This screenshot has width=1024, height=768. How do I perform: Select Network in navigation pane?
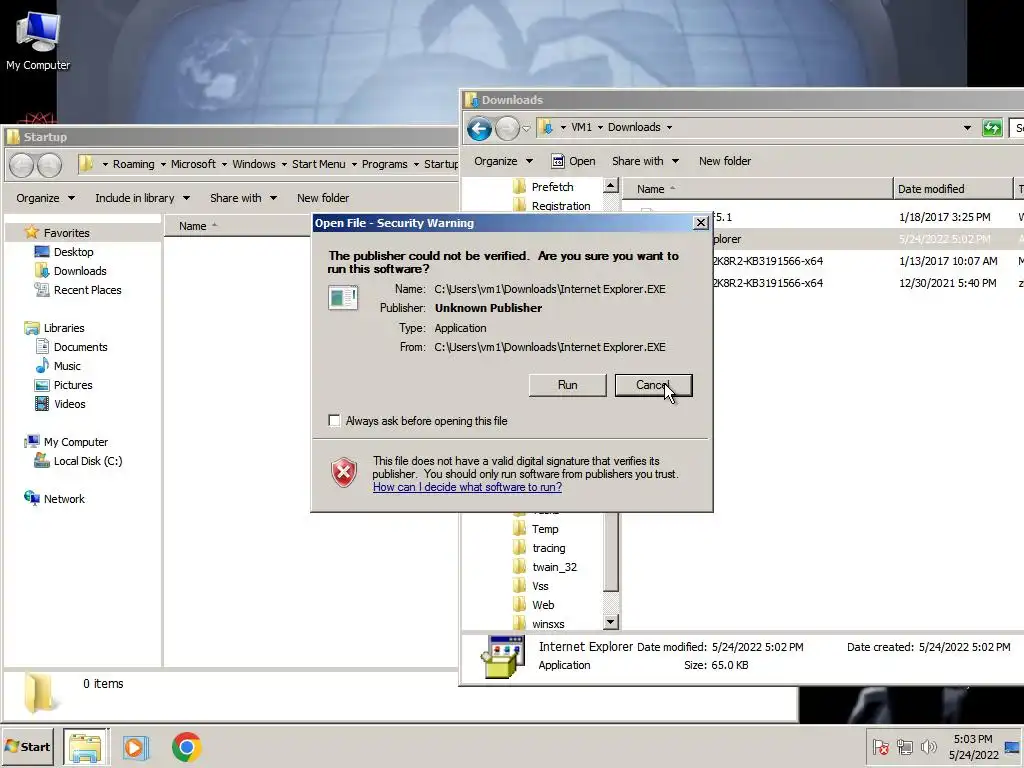click(x=54, y=499)
